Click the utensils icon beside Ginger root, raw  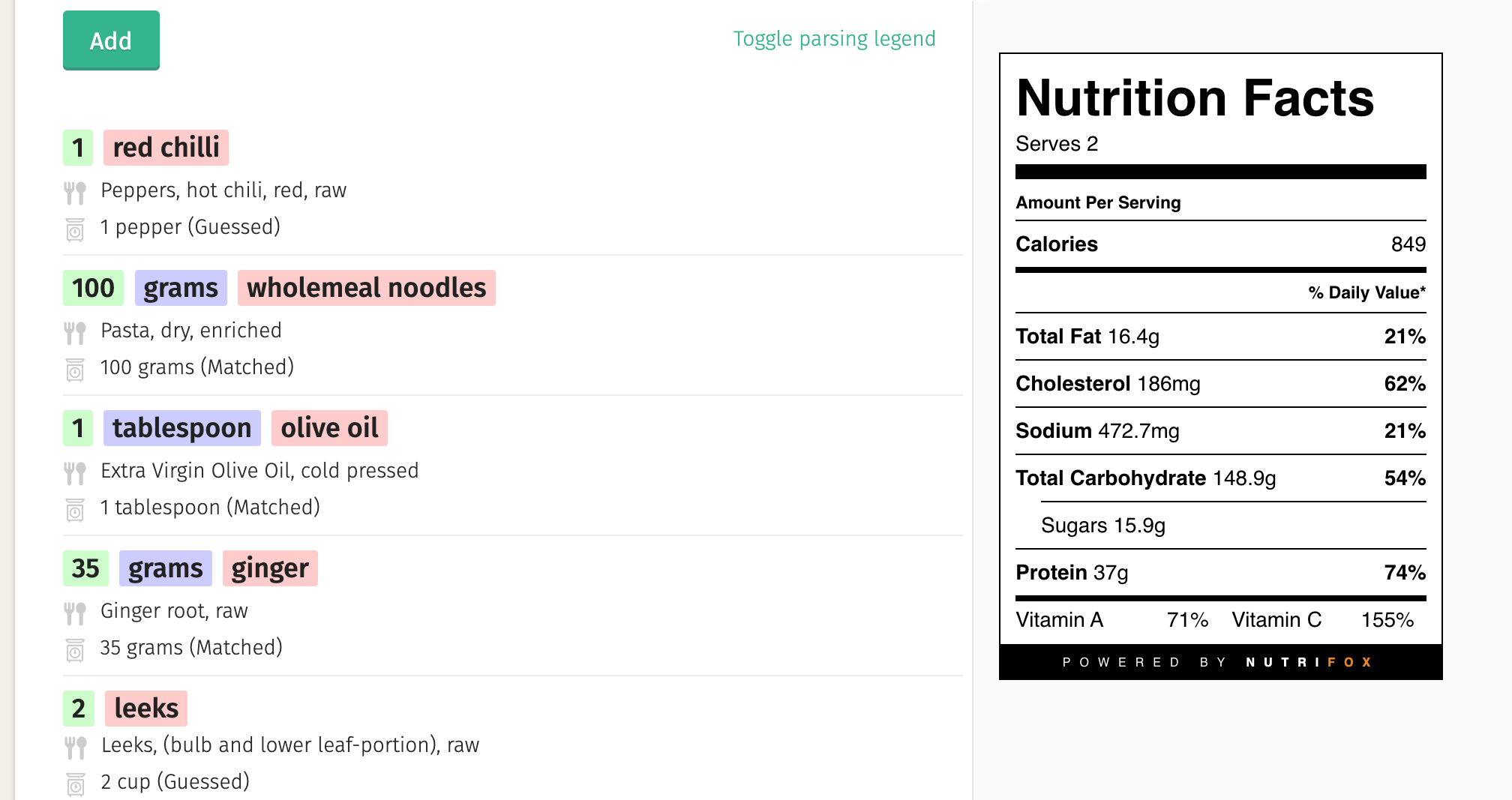(75, 612)
